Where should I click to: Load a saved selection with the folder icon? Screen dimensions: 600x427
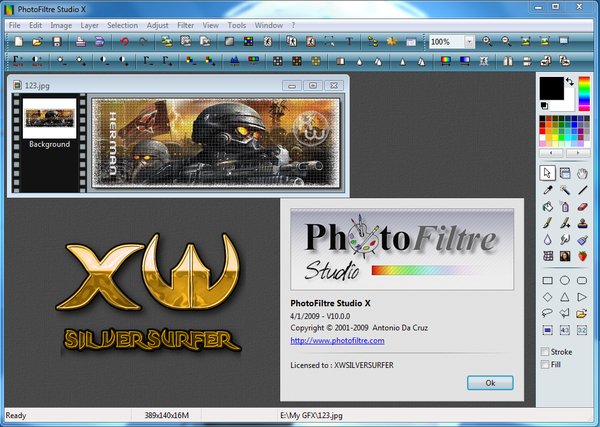tap(582, 314)
